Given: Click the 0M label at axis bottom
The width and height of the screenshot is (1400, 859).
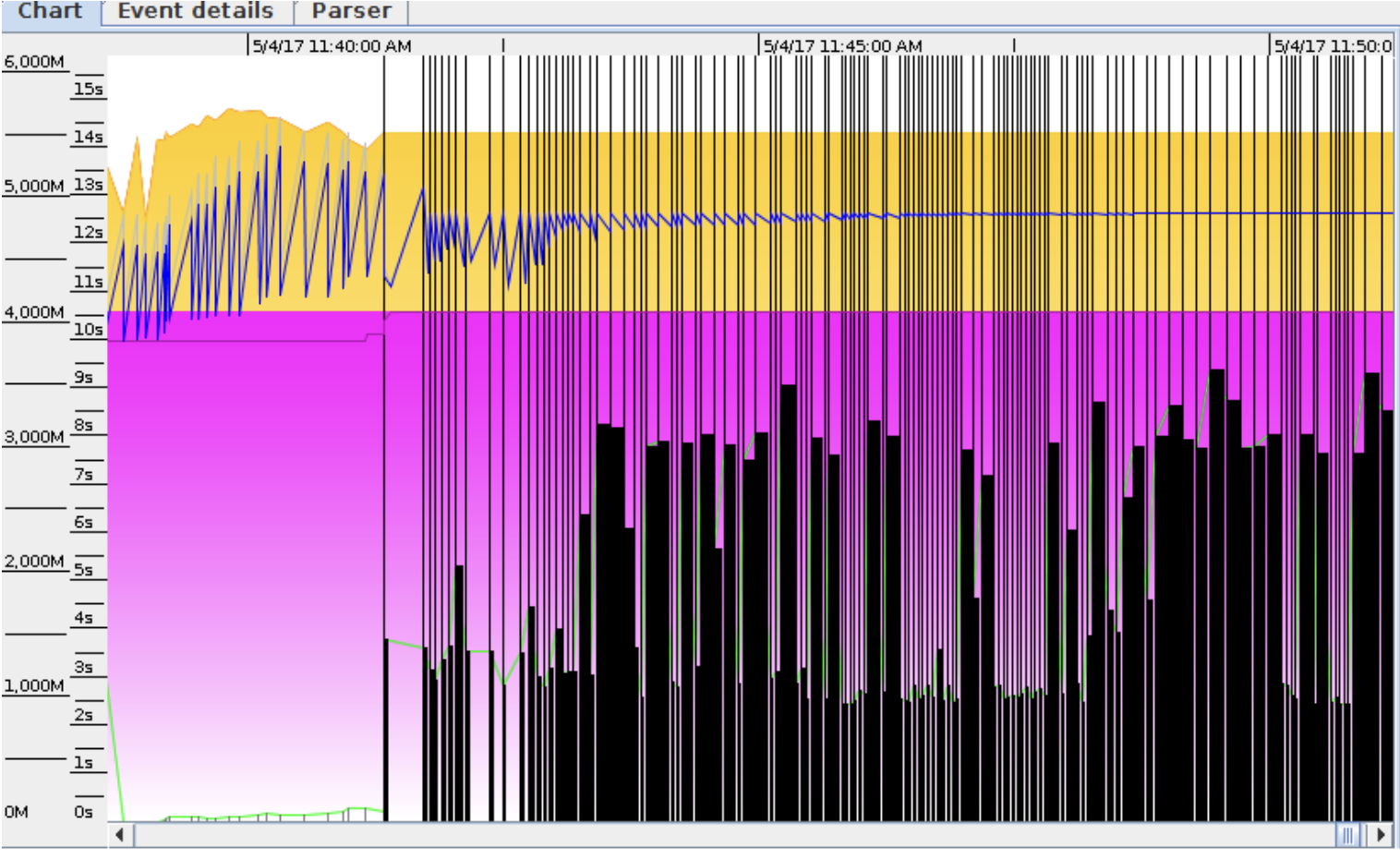Looking at the screenshot, I should click(x=17, y=812).
